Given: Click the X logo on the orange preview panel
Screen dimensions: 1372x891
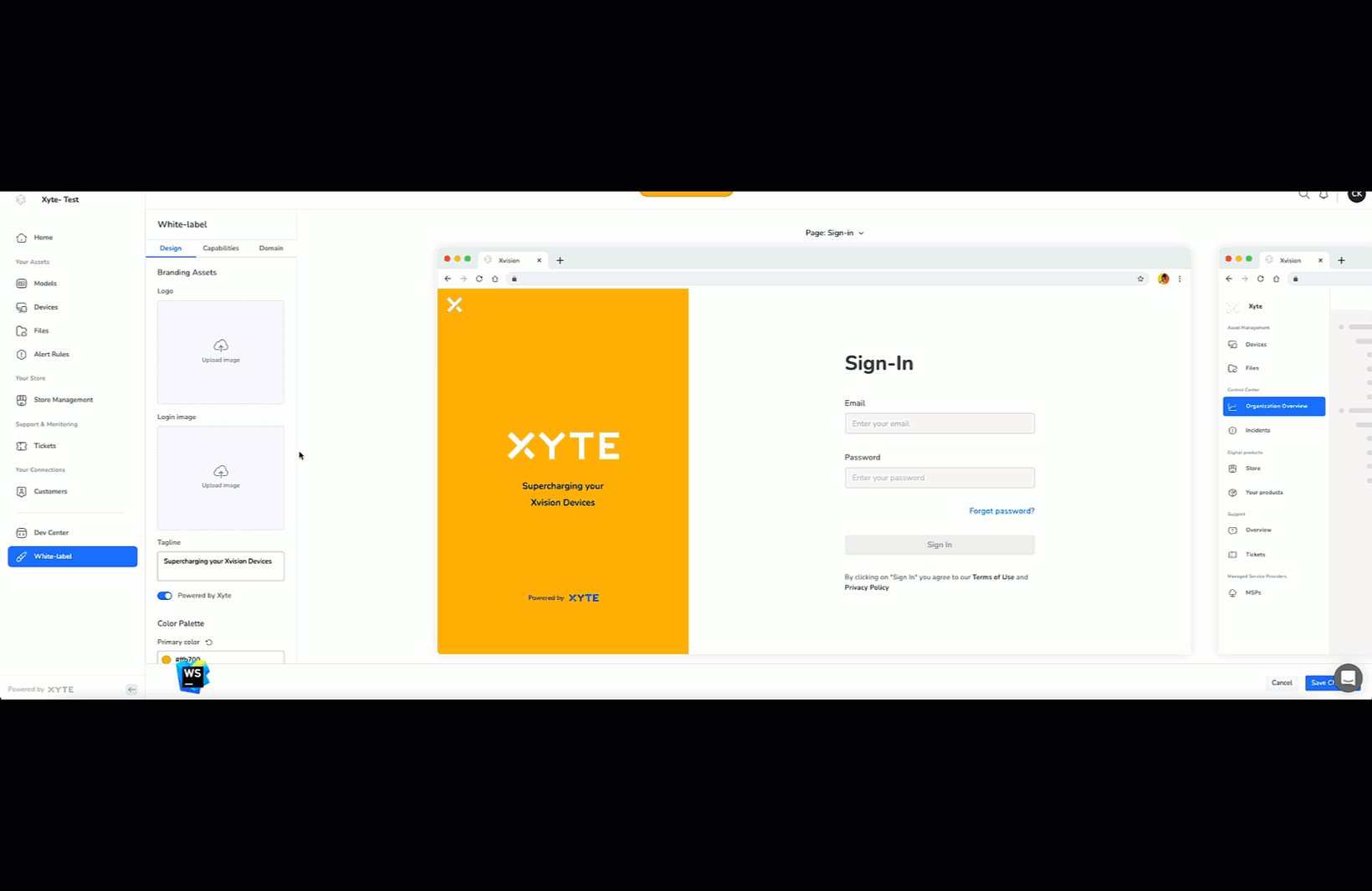Looking at the screenshot, I should [454, 305].
